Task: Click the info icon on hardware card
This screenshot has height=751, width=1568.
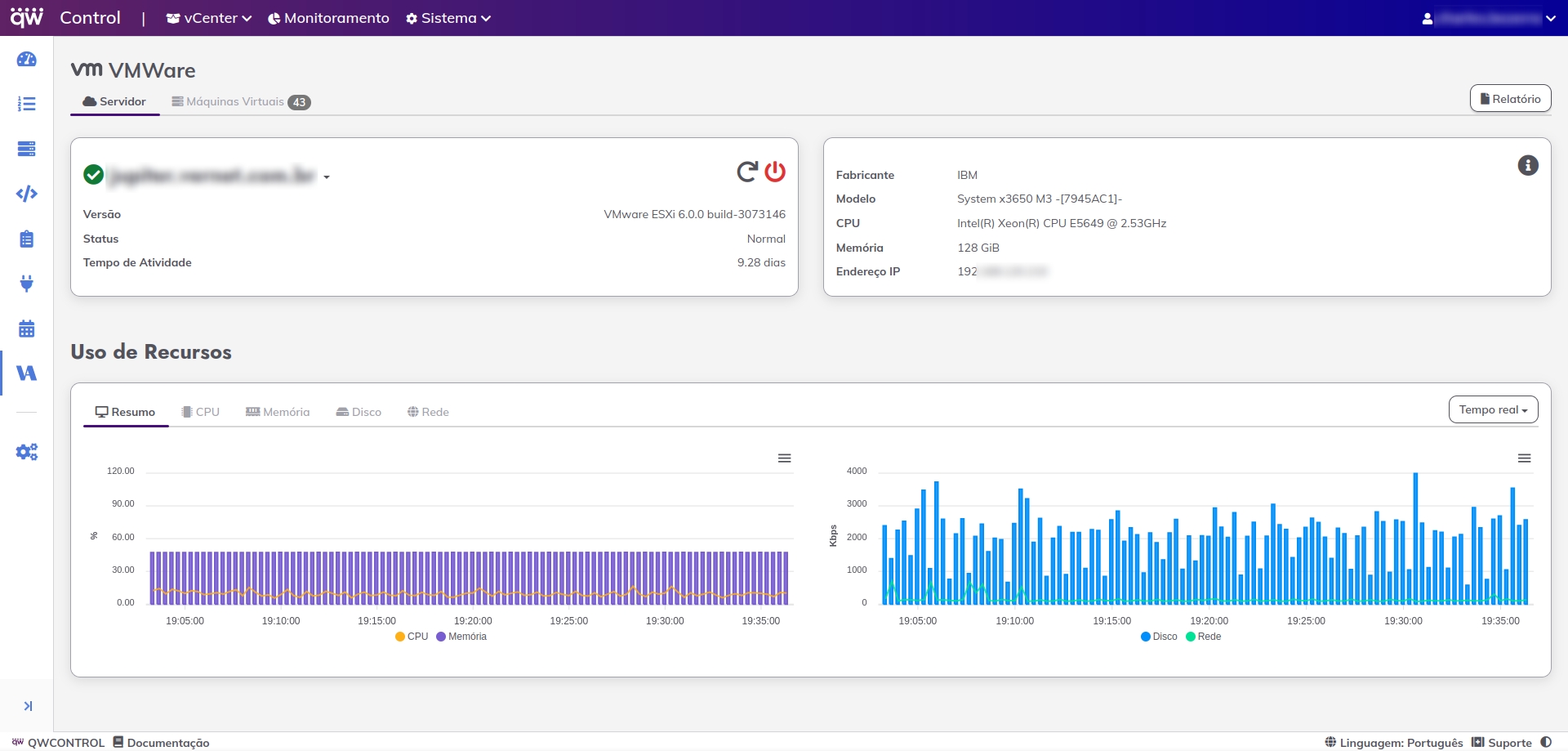Action: pyautogui.click(x=1528, y=165)
